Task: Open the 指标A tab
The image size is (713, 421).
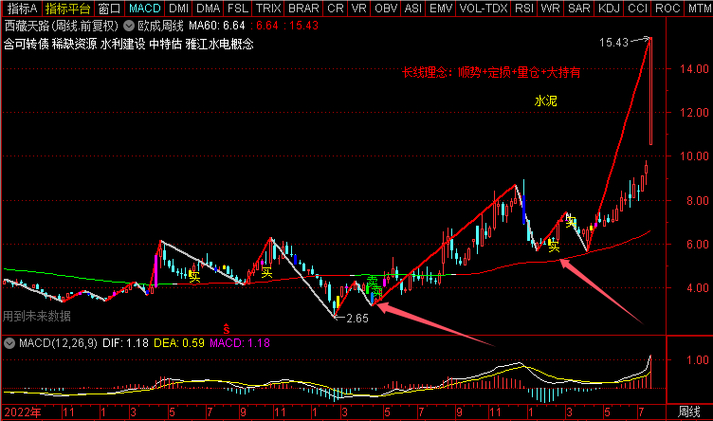Action: [x=20, y=8]
